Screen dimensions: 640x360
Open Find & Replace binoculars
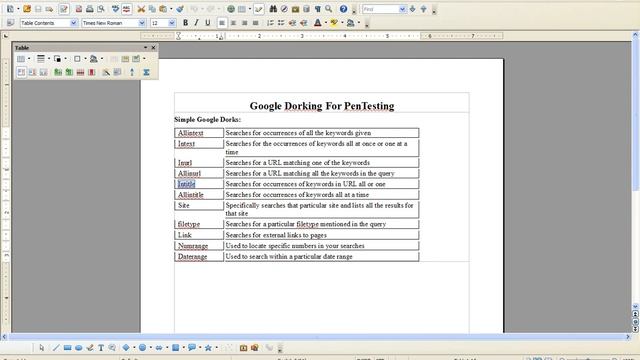[x=273, y=9]
